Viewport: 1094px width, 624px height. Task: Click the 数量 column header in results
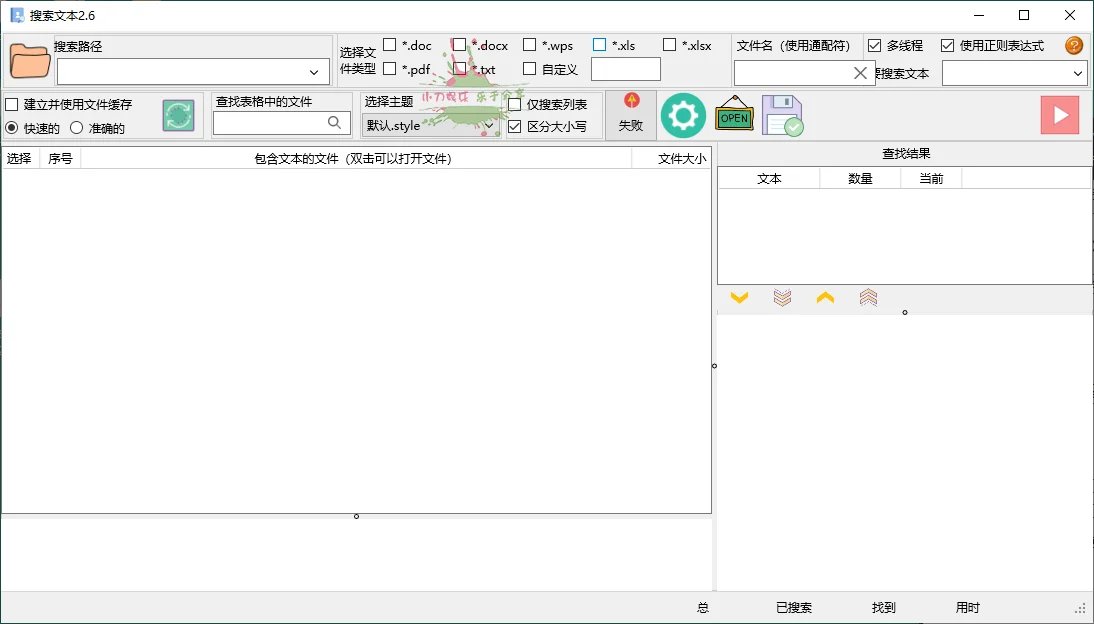pos(858,177)
